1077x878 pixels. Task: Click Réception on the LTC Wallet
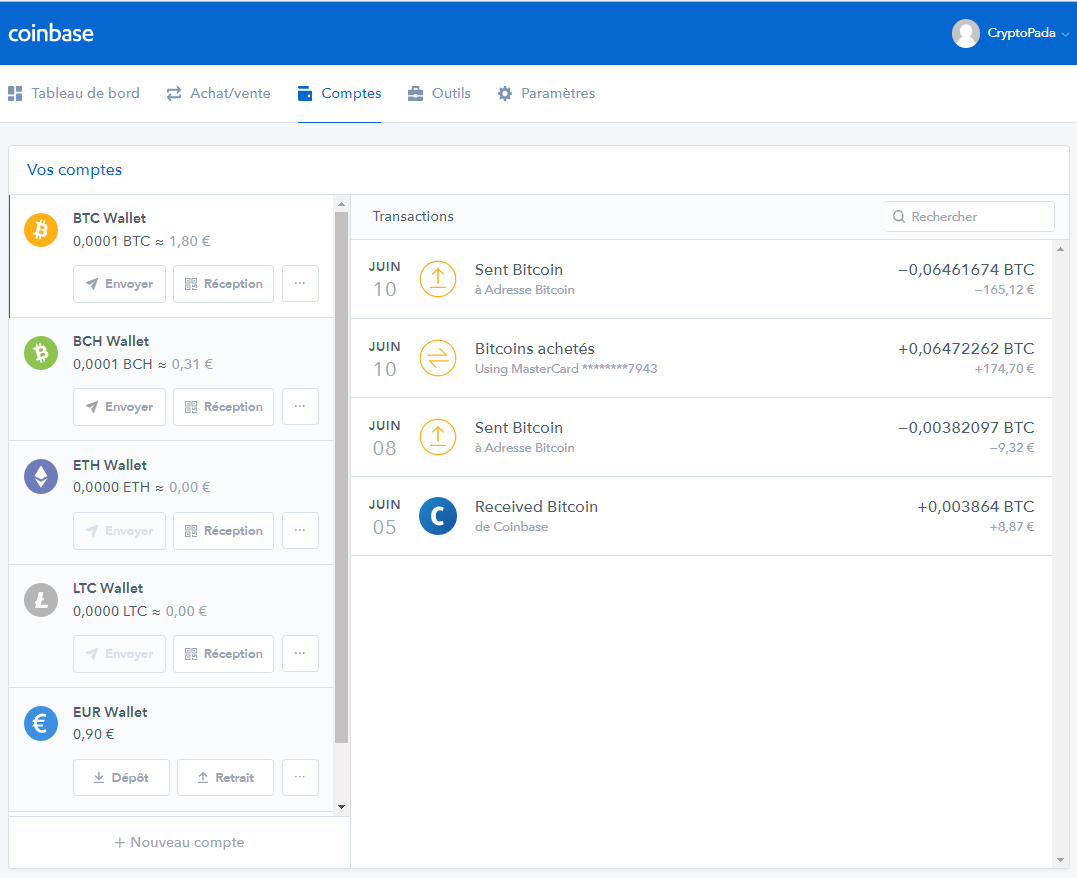(223, 653)
